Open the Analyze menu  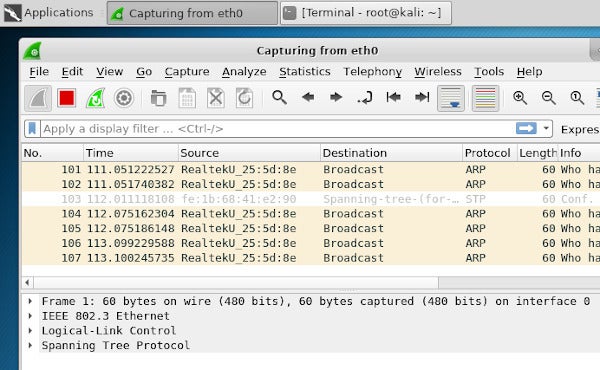click(244, 72)
